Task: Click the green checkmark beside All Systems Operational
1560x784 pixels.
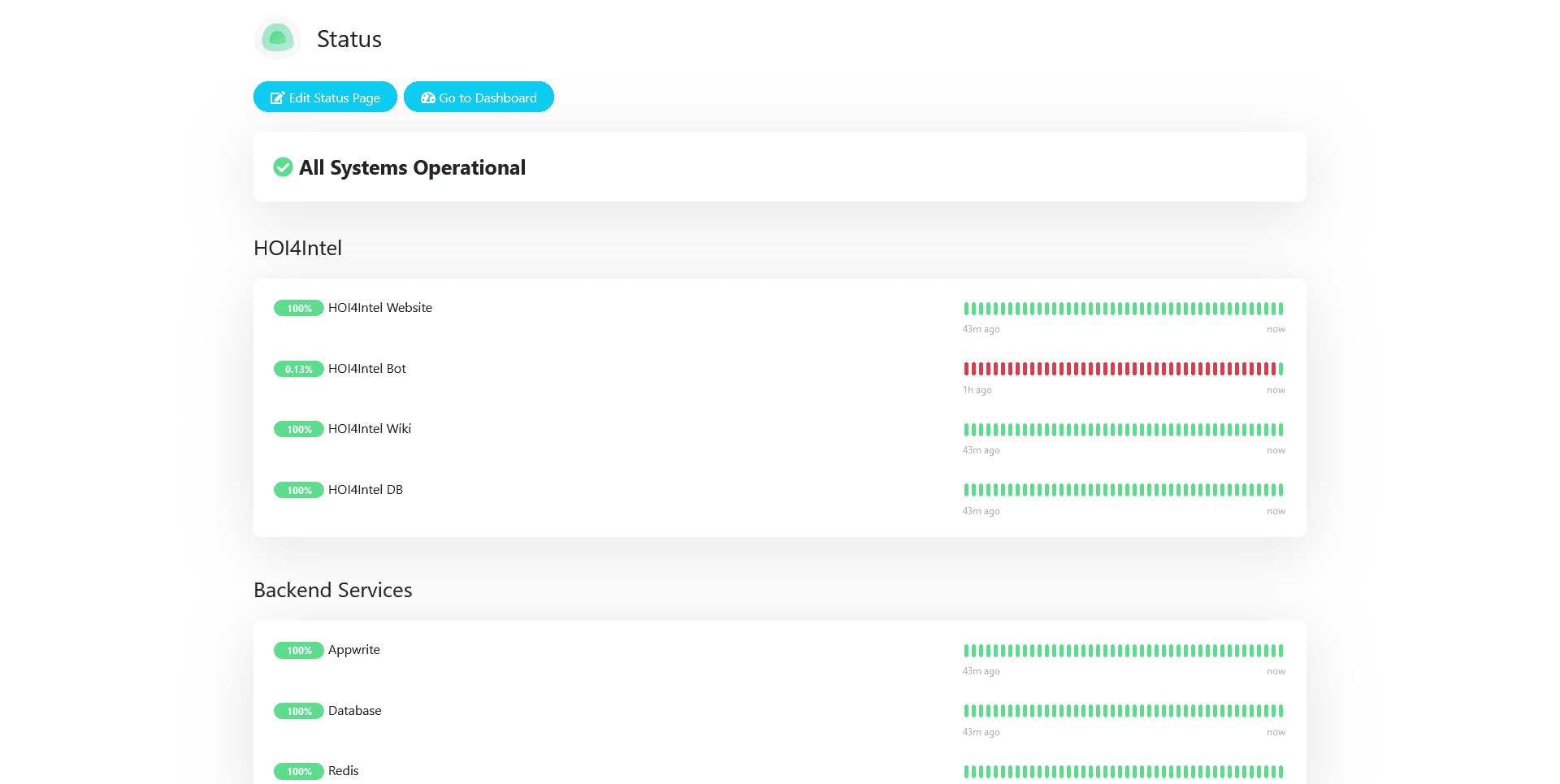Action: pos(282,167)
